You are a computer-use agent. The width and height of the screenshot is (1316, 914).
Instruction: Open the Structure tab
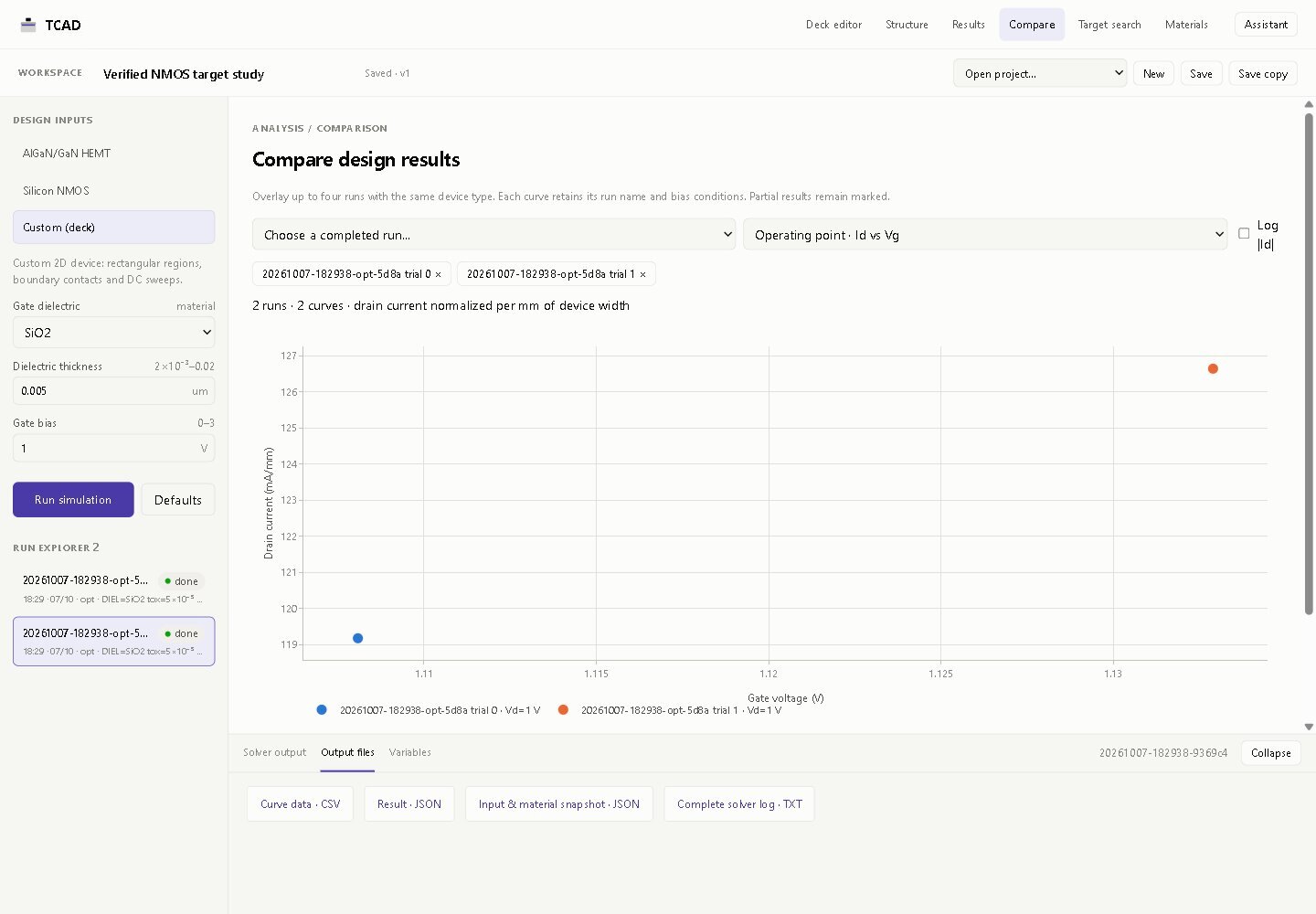[x=907, y=25]
